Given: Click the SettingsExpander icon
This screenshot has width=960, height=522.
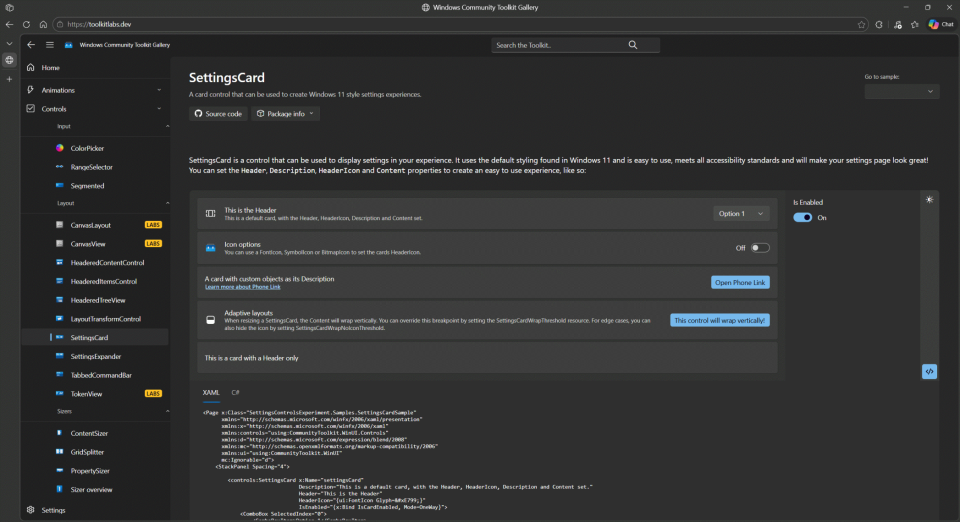Looking at the screenshot, I should pos(59,356).
